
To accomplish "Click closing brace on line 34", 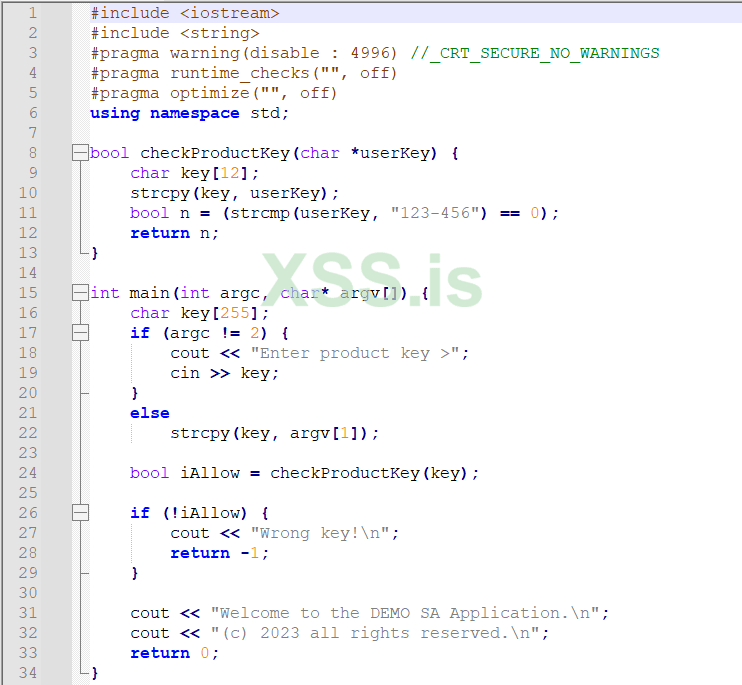I will click(x=95, y=673).
